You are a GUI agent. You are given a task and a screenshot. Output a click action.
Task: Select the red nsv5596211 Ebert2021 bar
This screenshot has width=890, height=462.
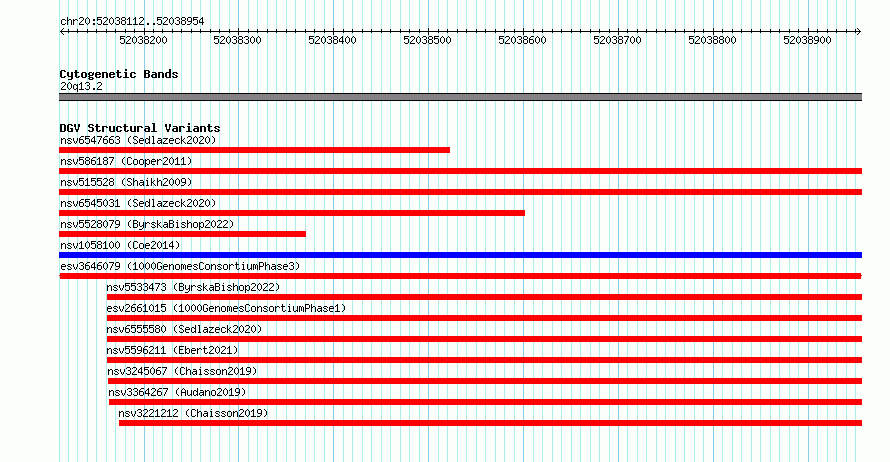(x=484, y=360)
